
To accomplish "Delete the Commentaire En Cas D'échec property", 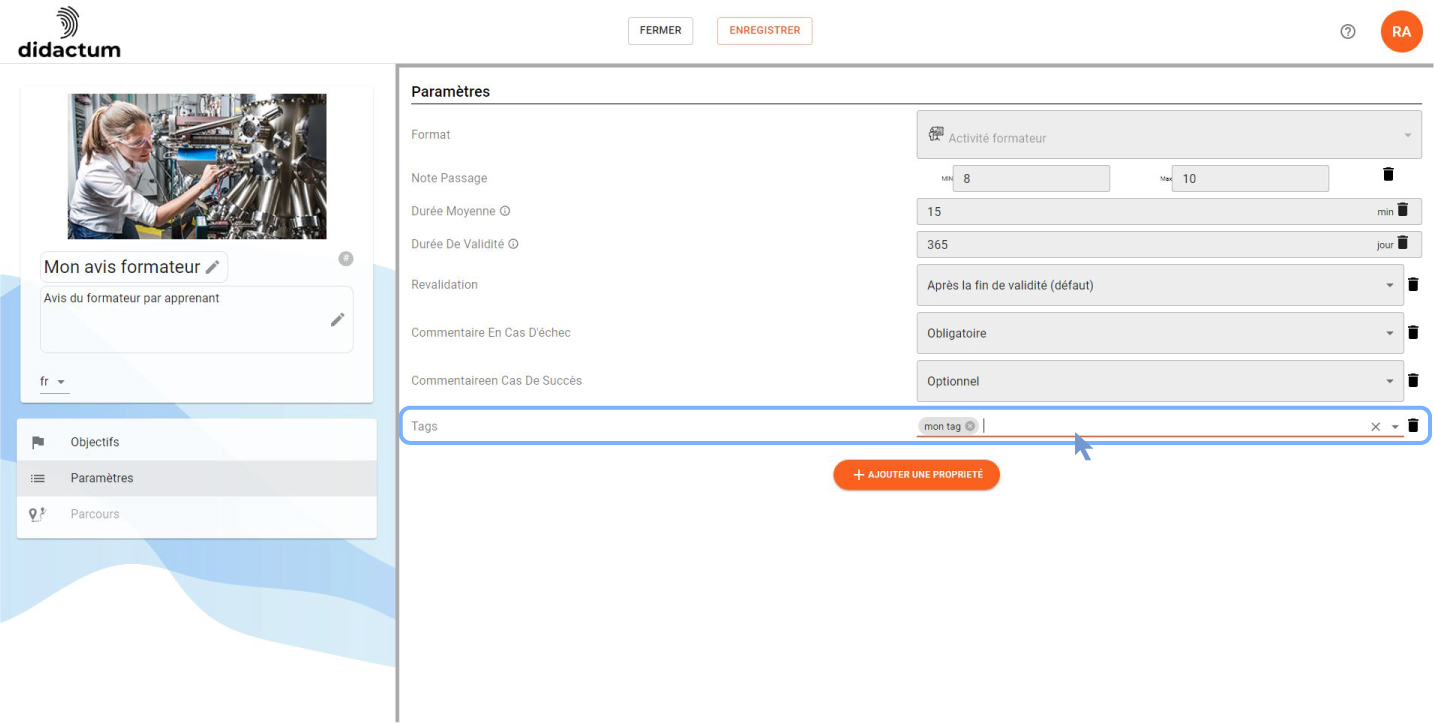I will tap(1413, 332).
